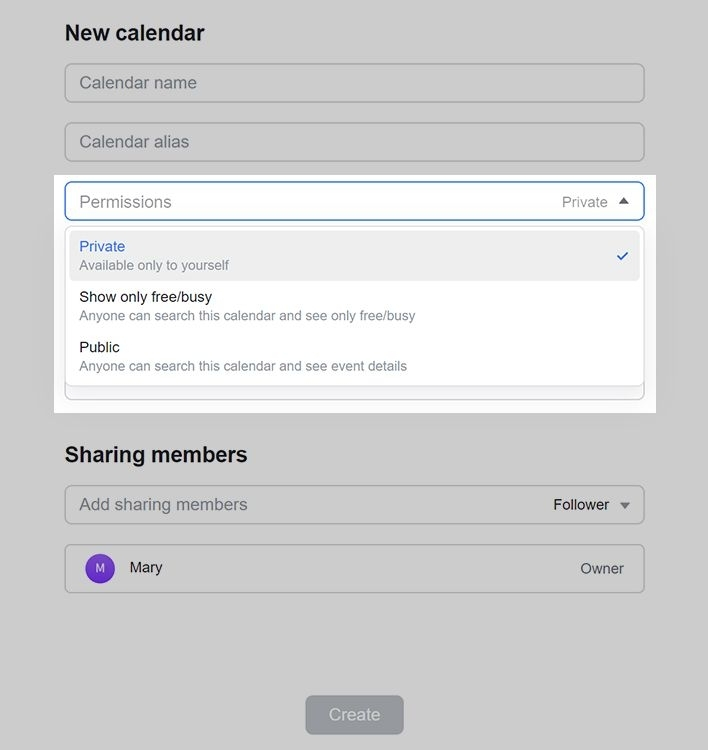708x750 pixels.
Task: Click the partially hidden field below the dropdown list
Action: (x=354, y=393)
